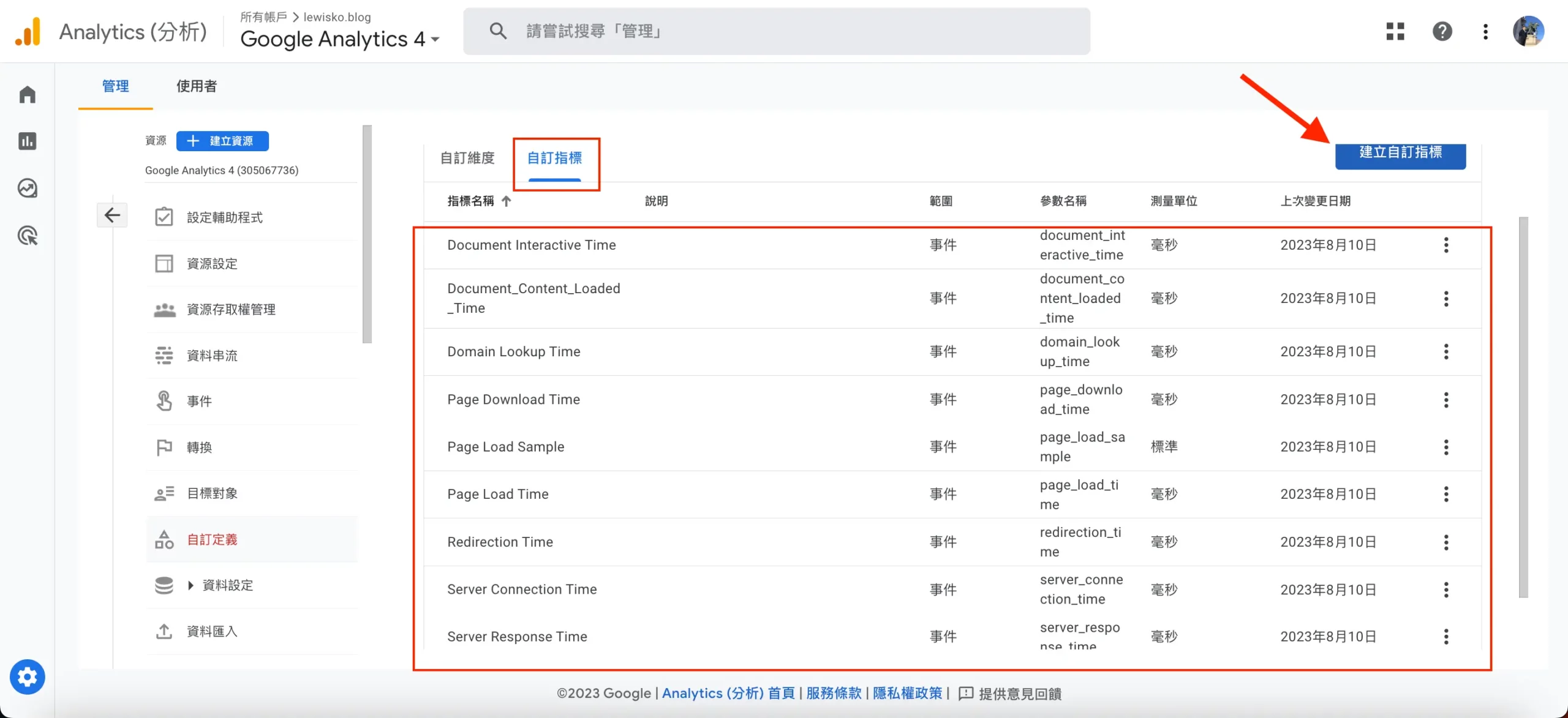Image resolution: width=1568 pixels, height=718 pixels.
Task: Click the lewisko.blog account breadcrumb
Action: pyautogui.click(x=337, y=17)
